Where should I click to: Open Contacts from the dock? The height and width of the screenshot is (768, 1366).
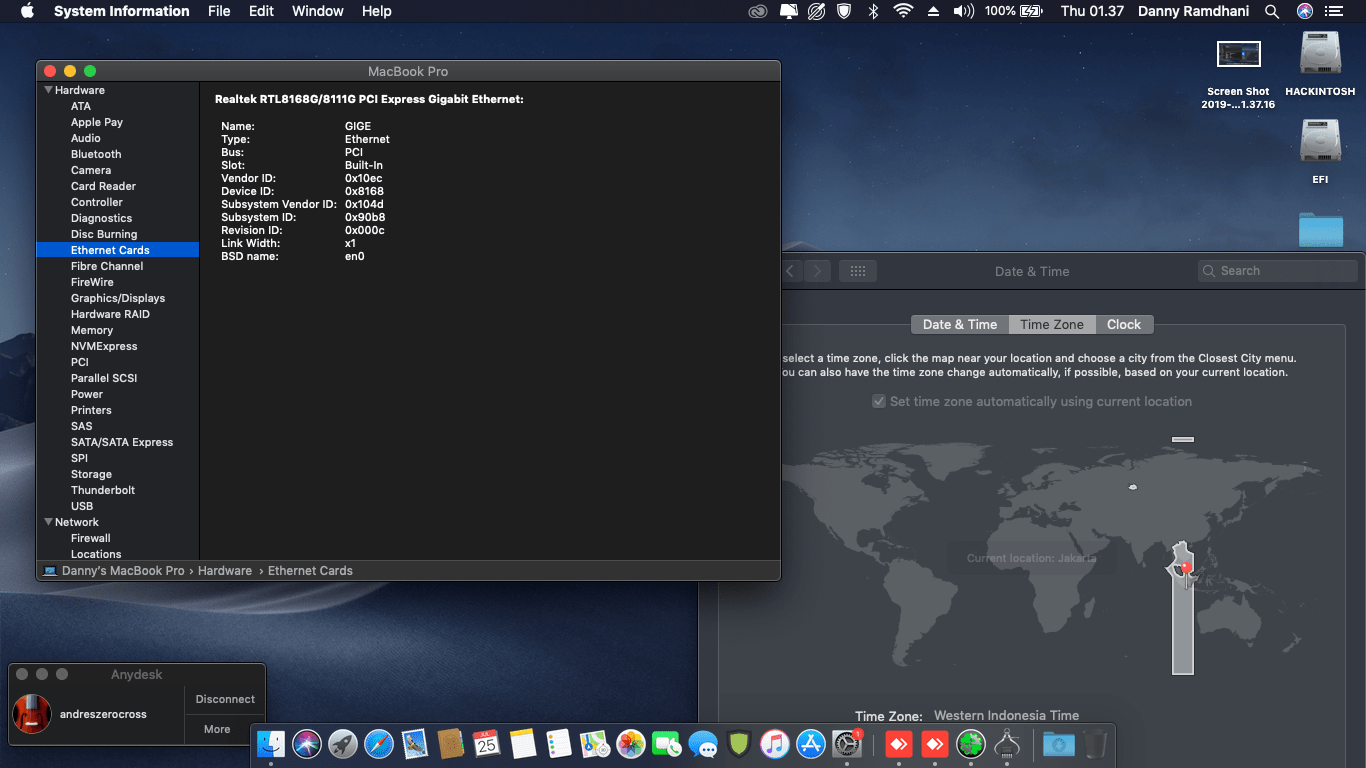451,744
